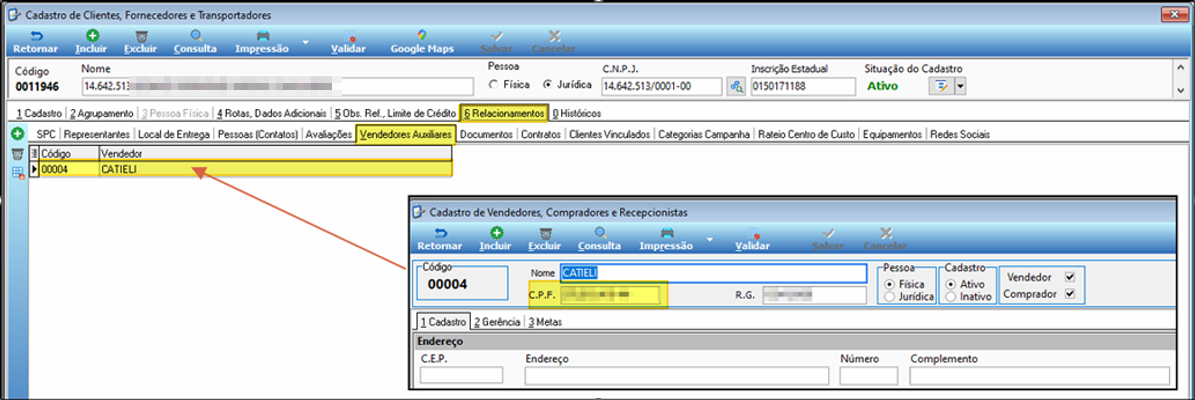Select the Vendedores Auxiliares subtab
The height and width of the screenshot is (400, 1195).
click(406, 134)
